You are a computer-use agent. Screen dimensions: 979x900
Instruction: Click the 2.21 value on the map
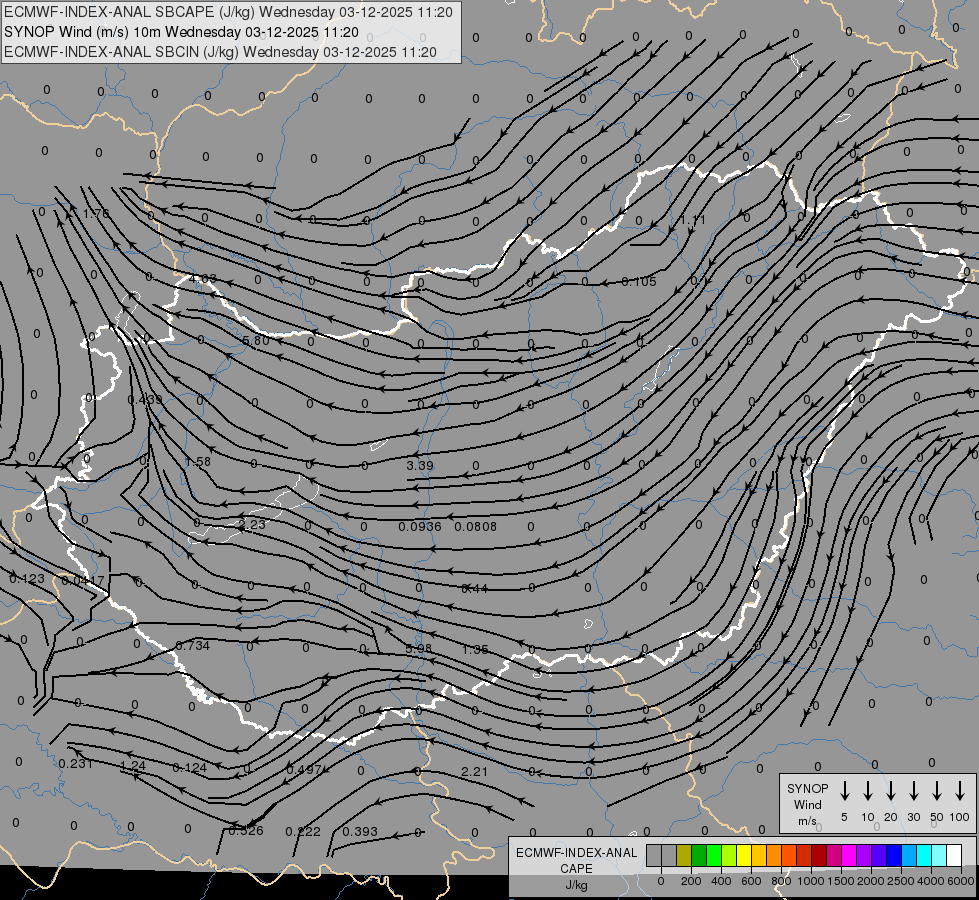click(474, 772)
